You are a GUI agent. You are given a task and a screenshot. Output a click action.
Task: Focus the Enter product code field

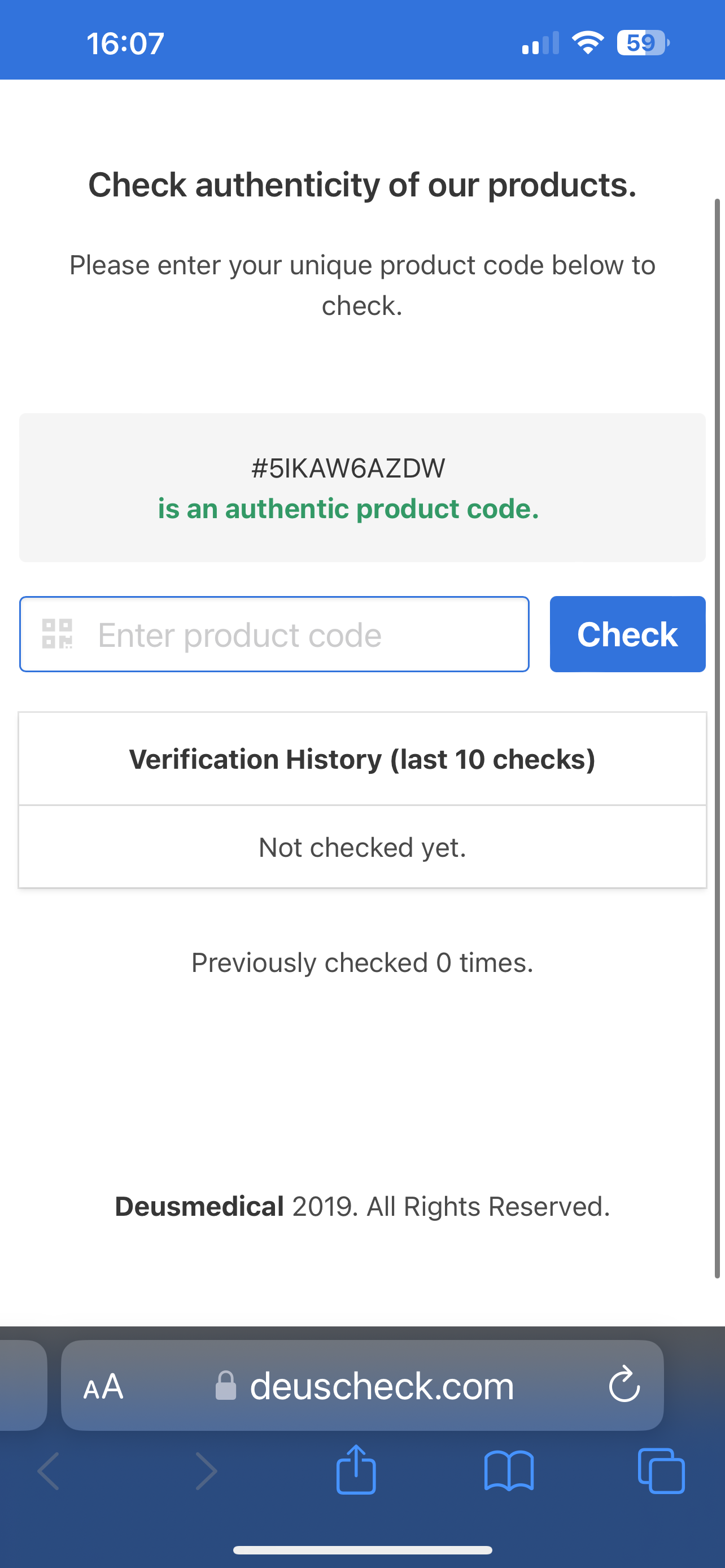[x=274, y=634]
